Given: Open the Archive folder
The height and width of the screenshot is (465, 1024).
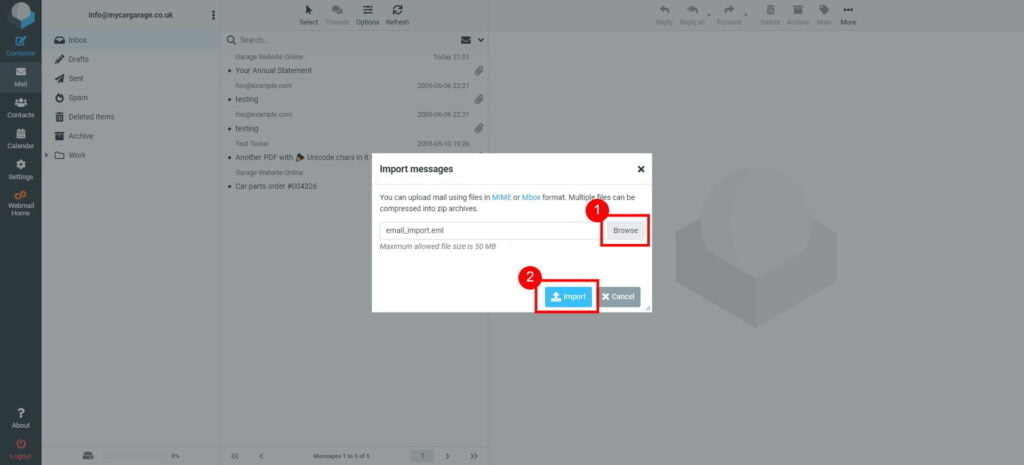Looking at the screenshot, I should coord(131,136).
